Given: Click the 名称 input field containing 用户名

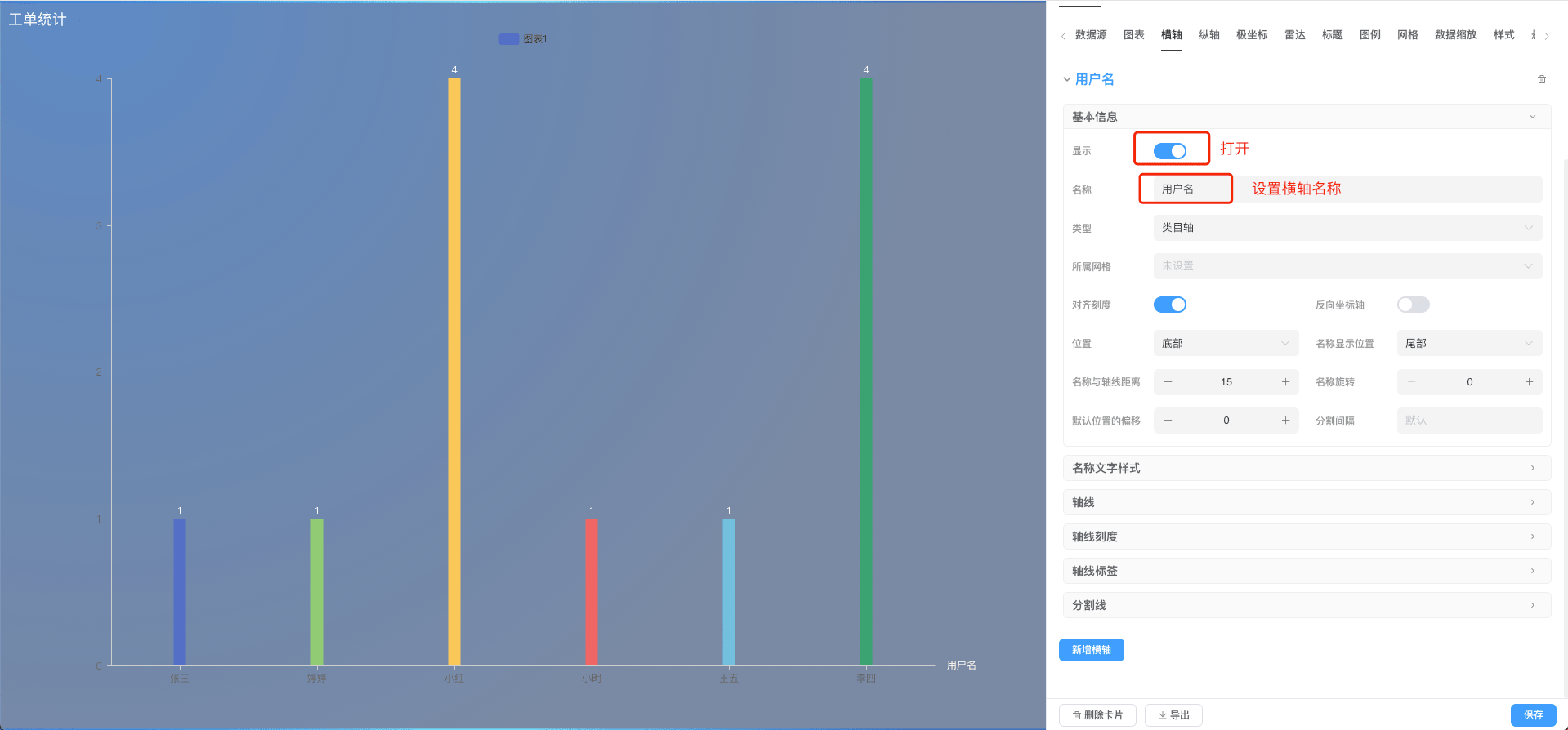Looking at the screenshot, I should (x=1347, y=189).
